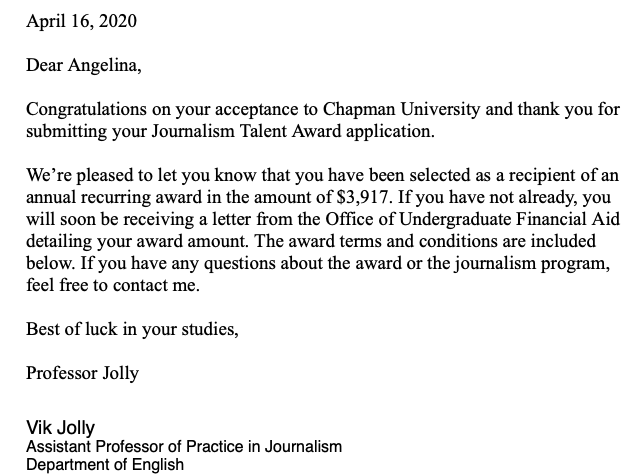Click the line "Department of English"
This screenshot has height=475, width=640.
[x=105, y=464]
